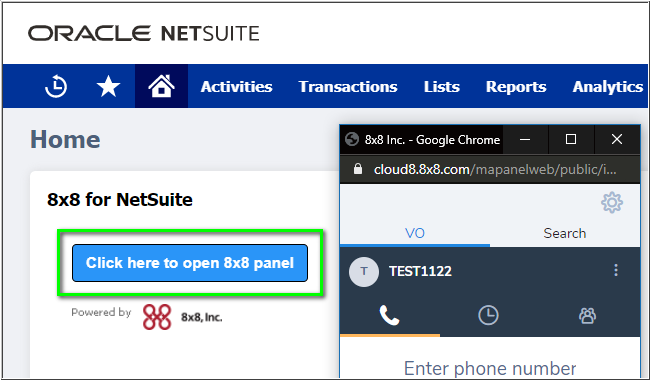The height and width of the screenshot is (380, 650).
Task: Expand the Reports menu
Action: pos(516,87)
